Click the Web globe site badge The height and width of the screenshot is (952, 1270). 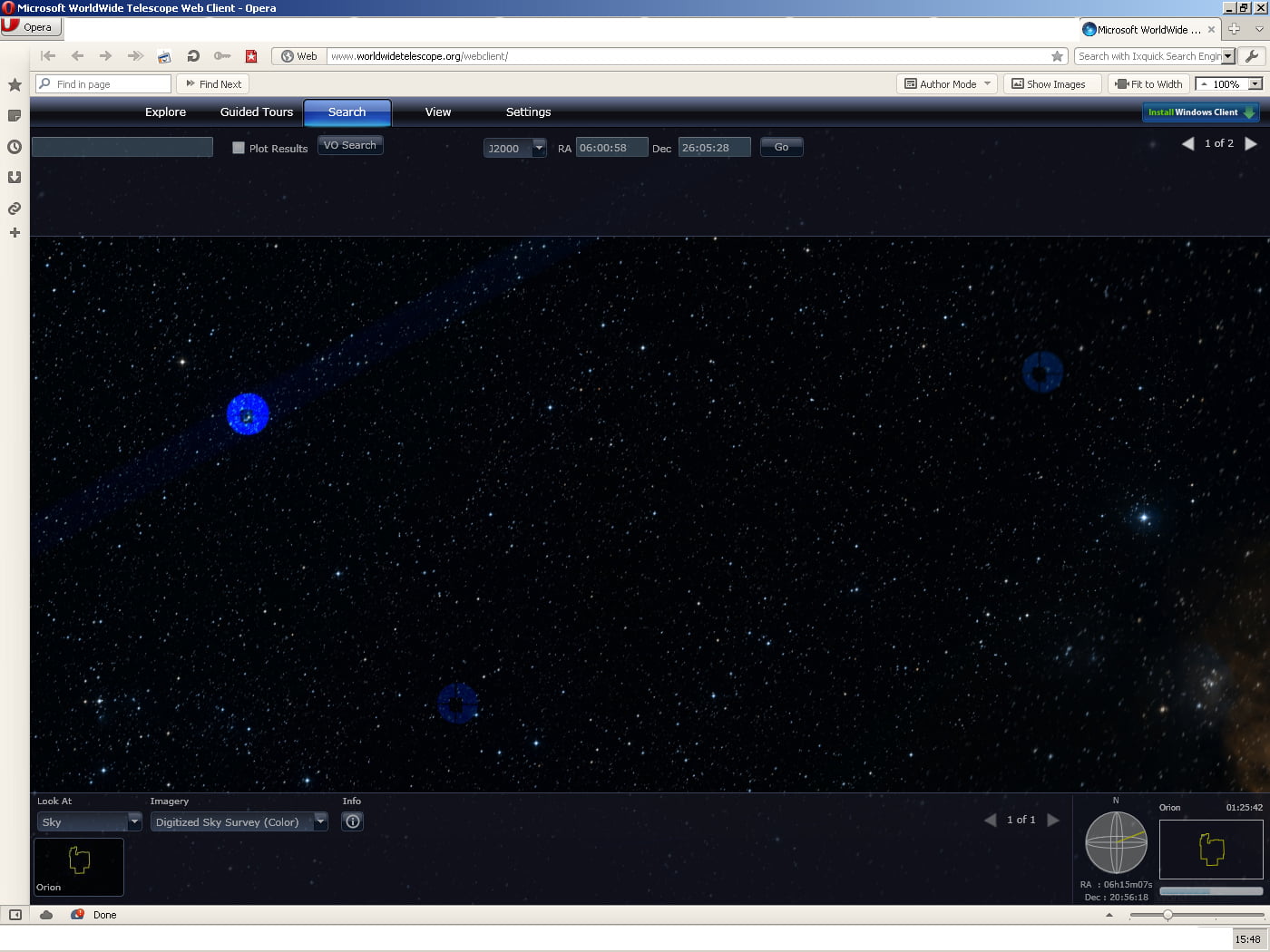[x=298, y=56]
